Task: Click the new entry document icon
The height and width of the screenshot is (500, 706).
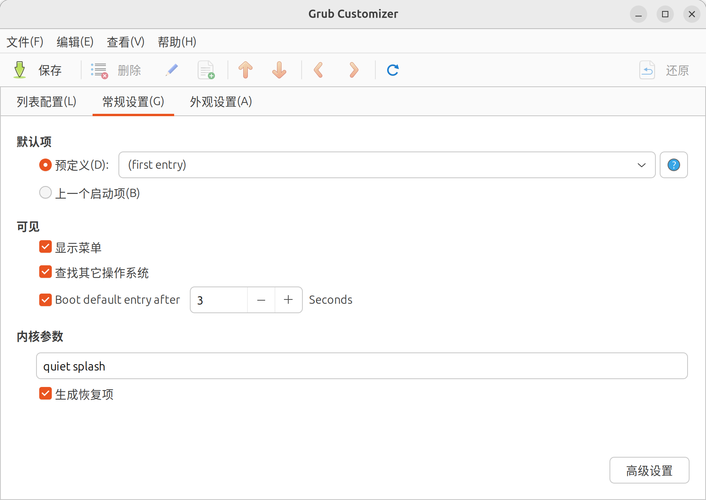Action: (x=206, y=70)
